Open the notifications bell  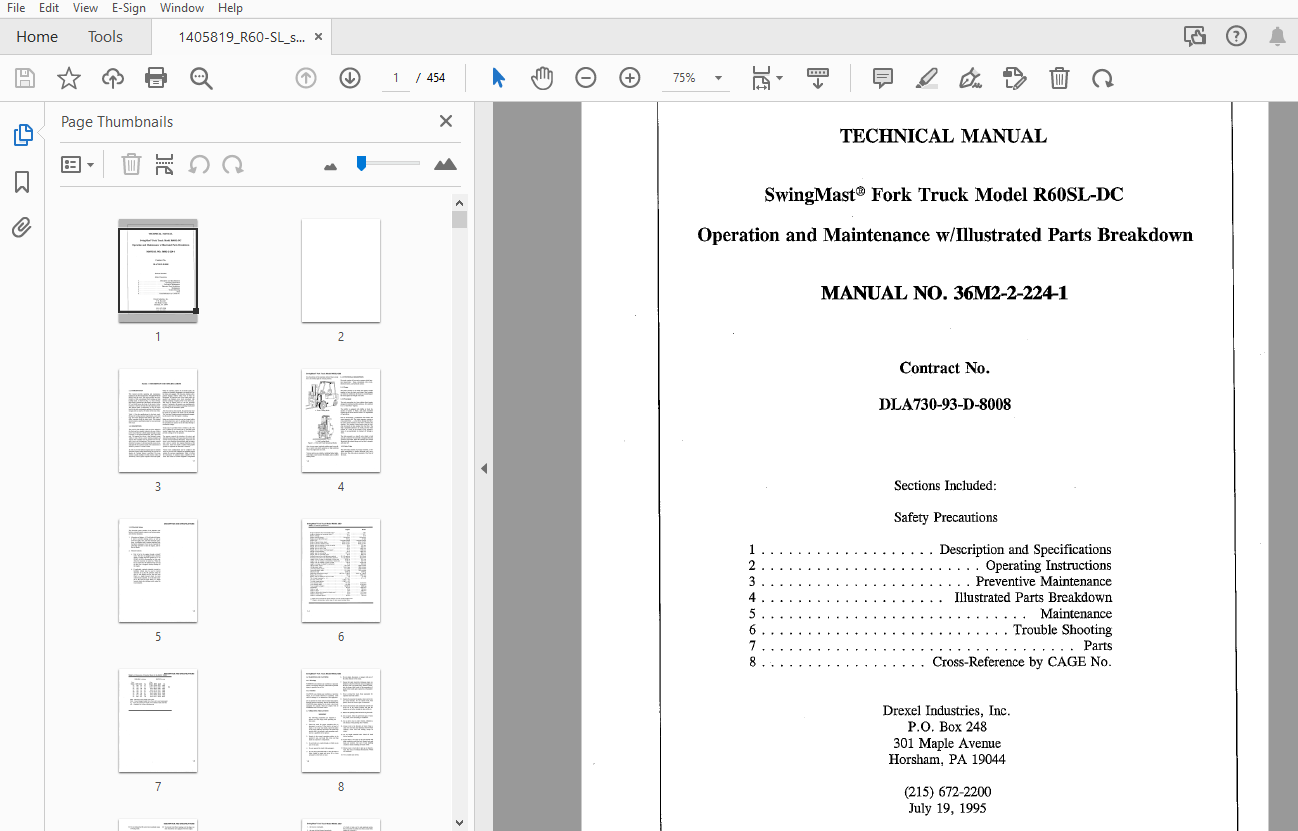pos(1277,36)
